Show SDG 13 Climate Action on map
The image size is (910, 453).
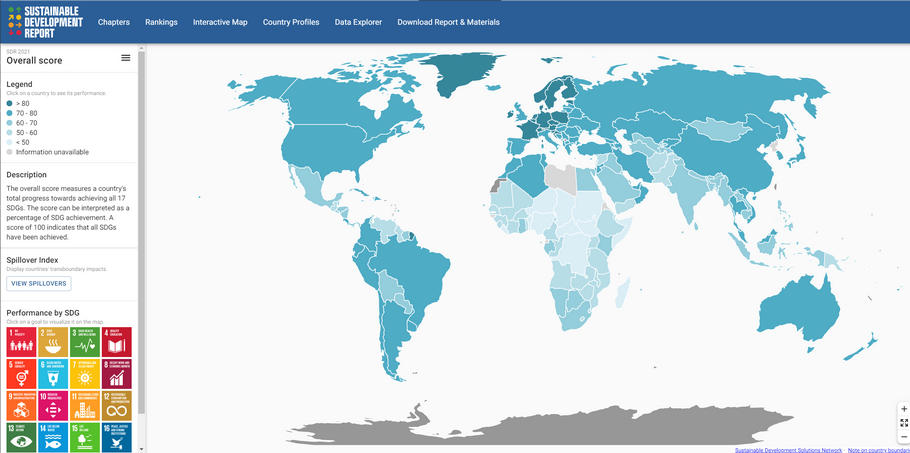pos(21,438)
